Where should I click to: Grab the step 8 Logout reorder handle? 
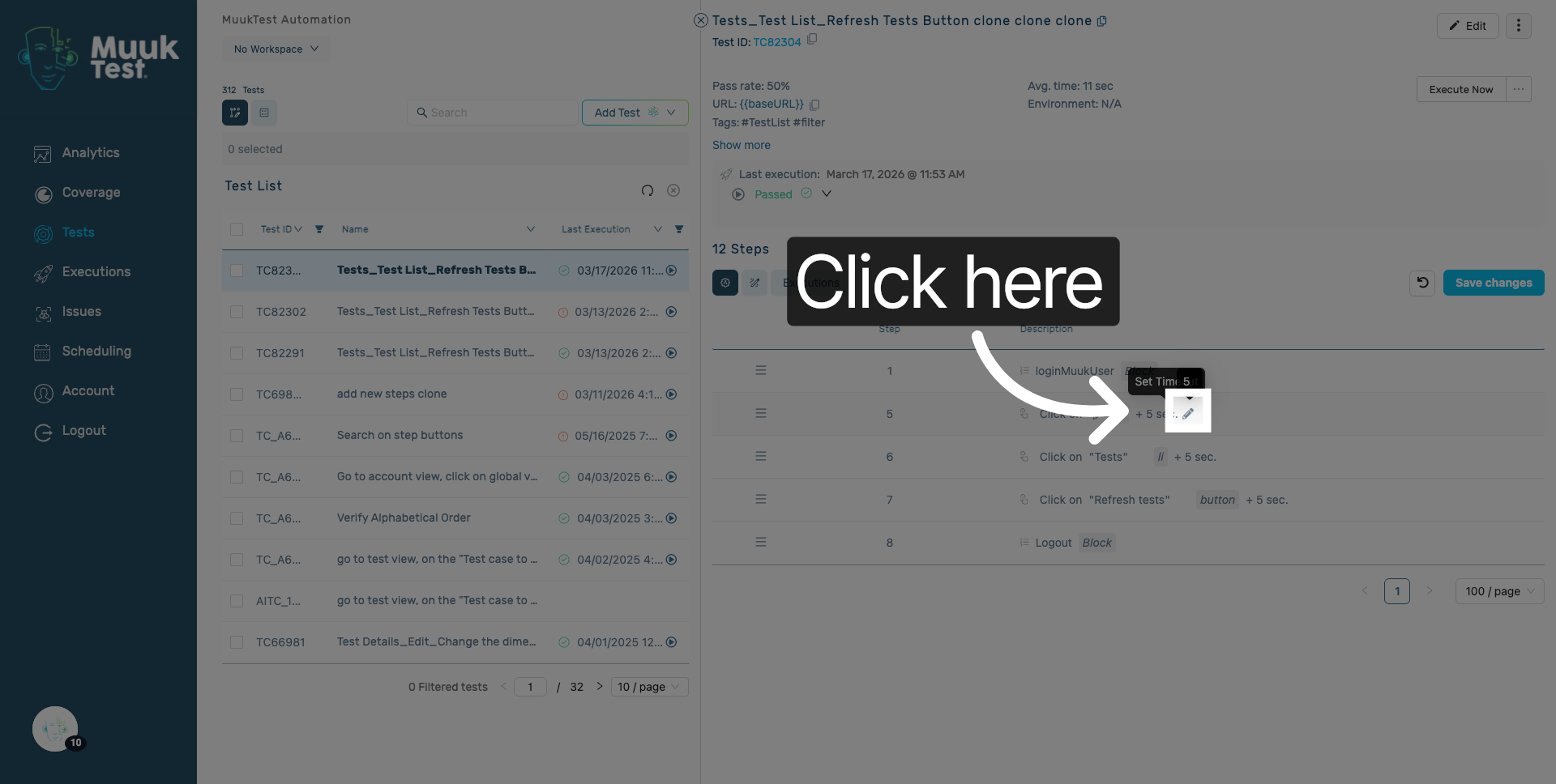click(761, 542)
